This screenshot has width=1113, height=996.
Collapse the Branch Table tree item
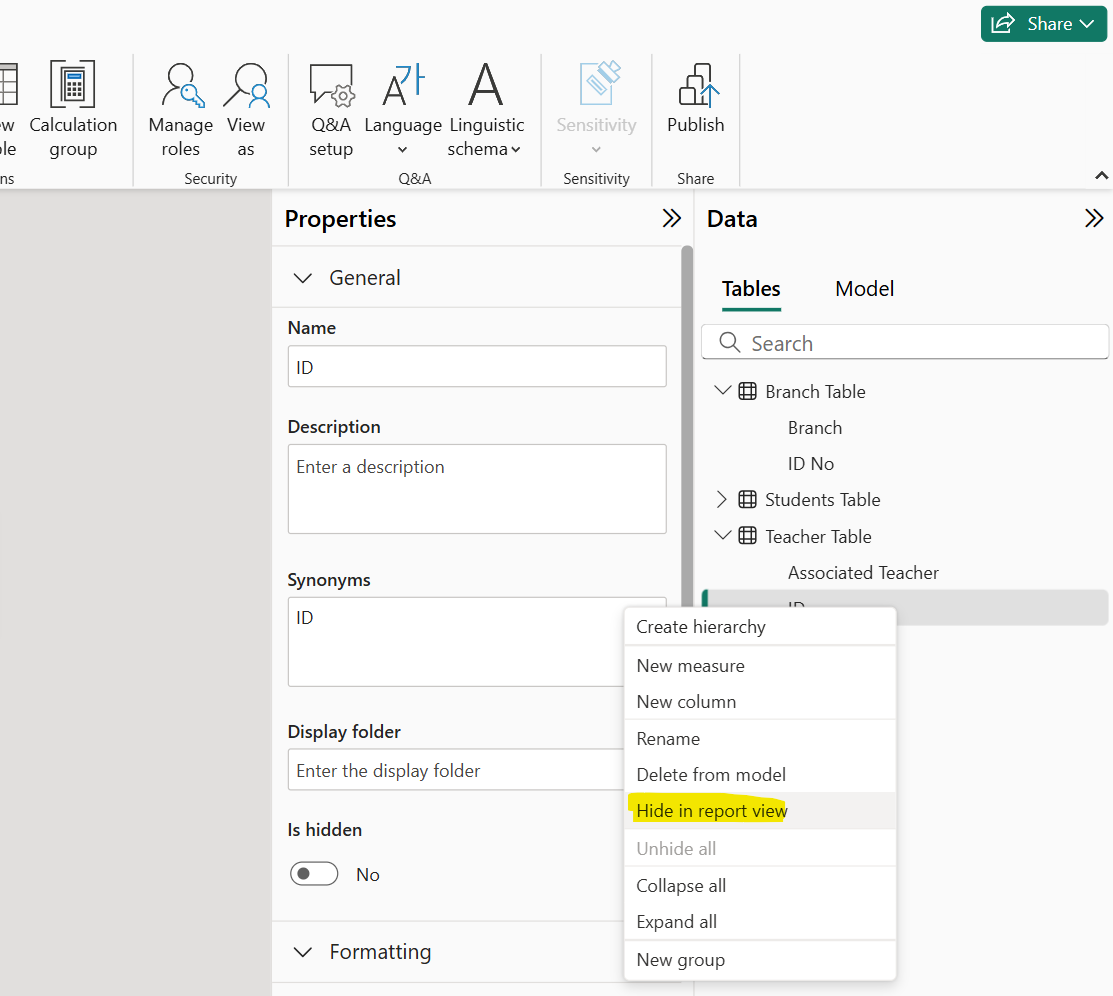coord(723,390)
